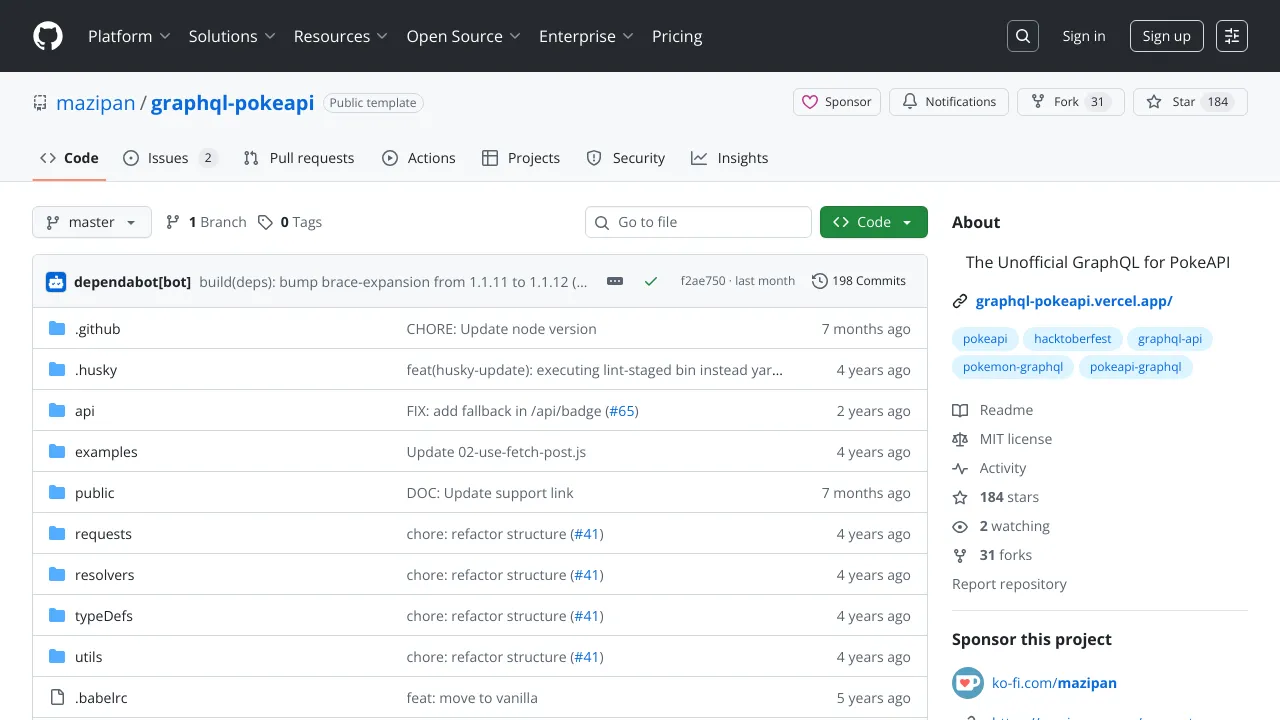Click the .github folder icon
This screenshot has width=1280, height=720.
[57, 329]
